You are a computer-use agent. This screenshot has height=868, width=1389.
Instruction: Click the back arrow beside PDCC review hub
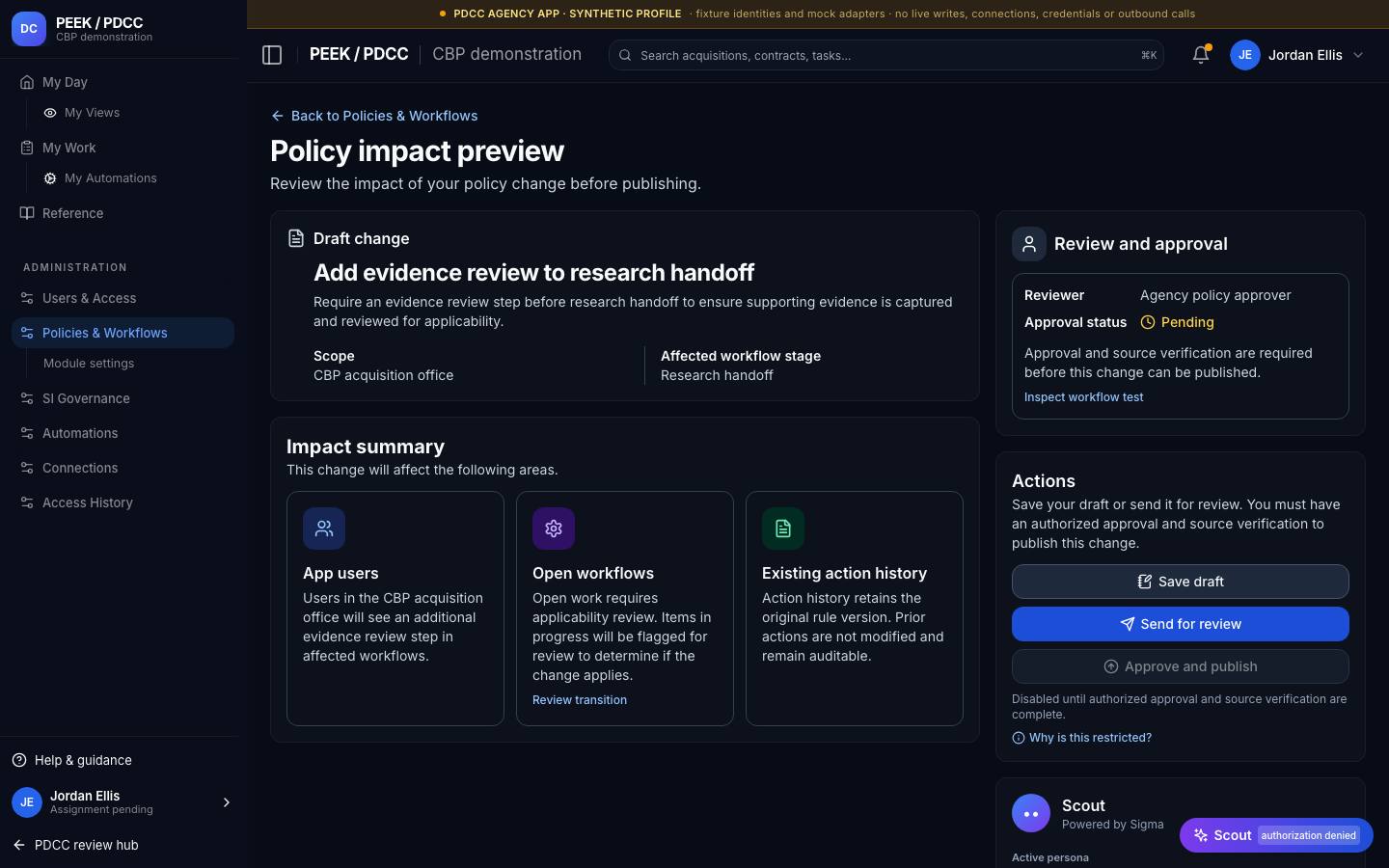(19, 845)
